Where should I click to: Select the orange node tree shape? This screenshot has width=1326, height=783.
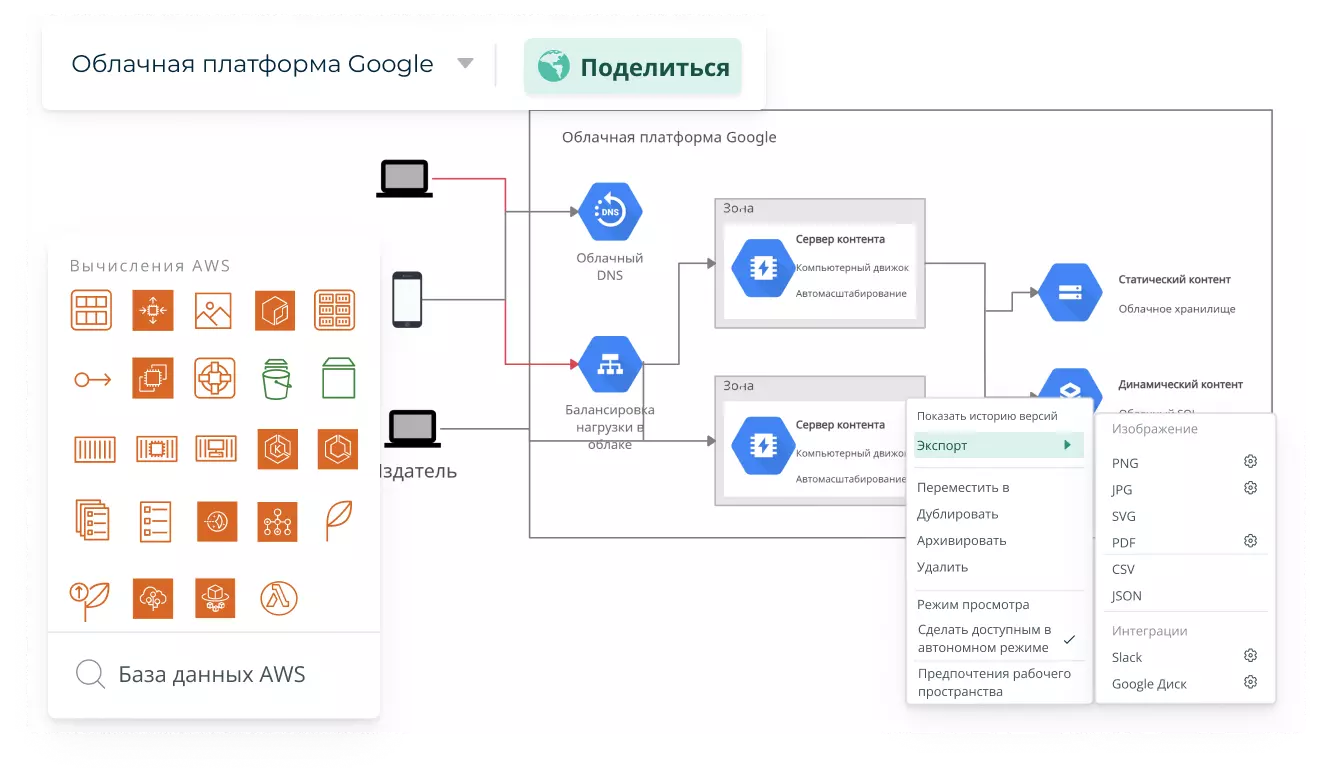pyautogui.click(x=277, y=521)
